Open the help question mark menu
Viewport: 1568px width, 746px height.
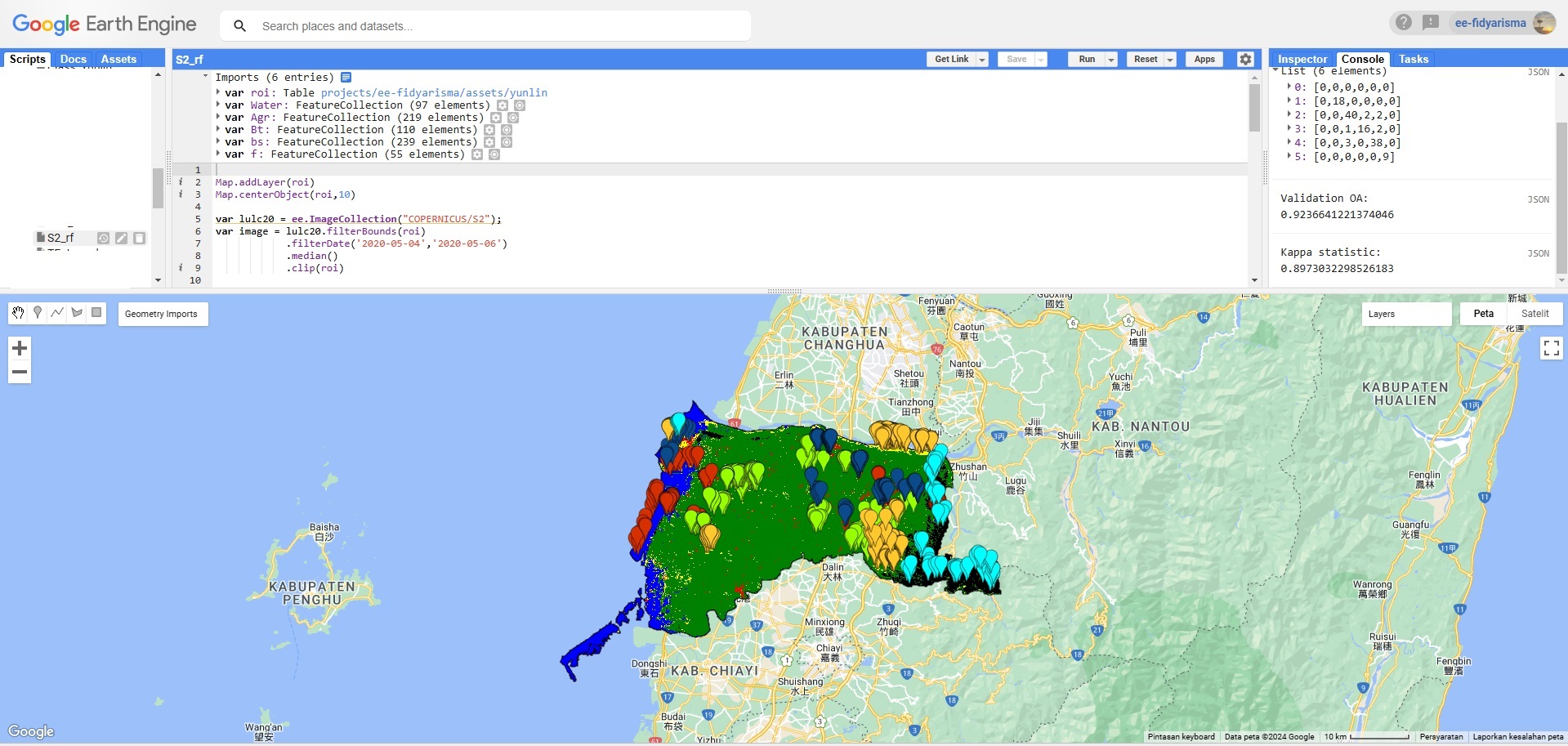click(1403, 23)
